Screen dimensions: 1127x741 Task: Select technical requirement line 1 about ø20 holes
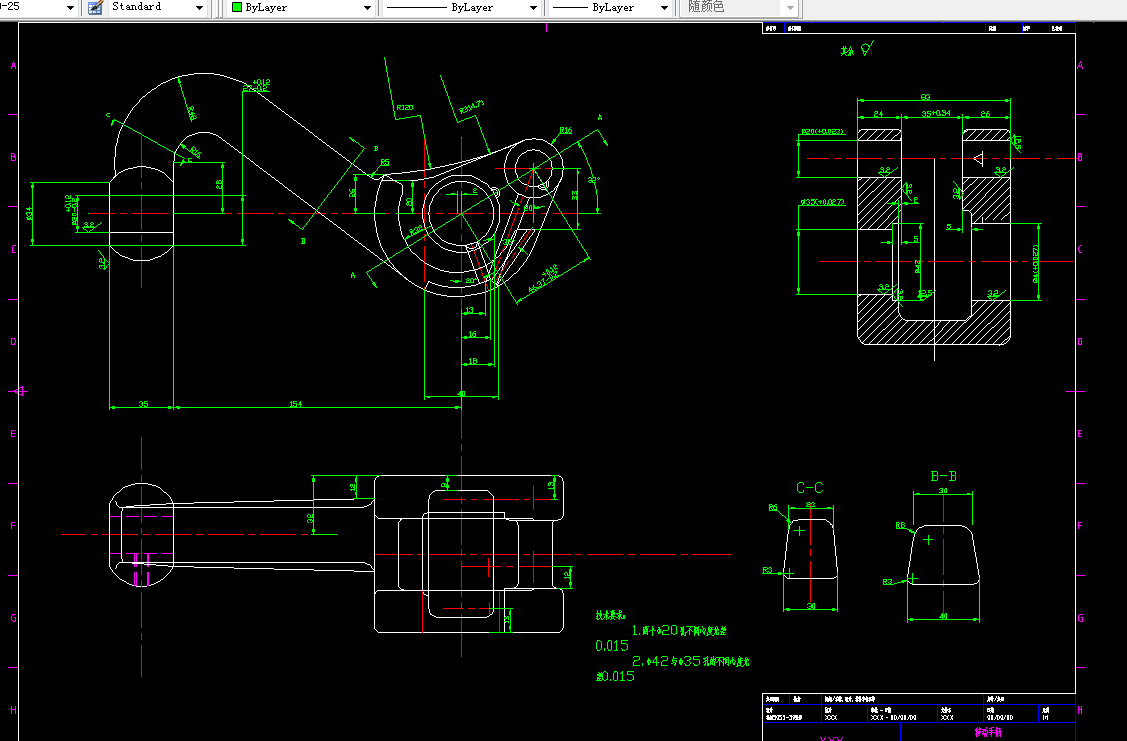click(x=679, y=630)
